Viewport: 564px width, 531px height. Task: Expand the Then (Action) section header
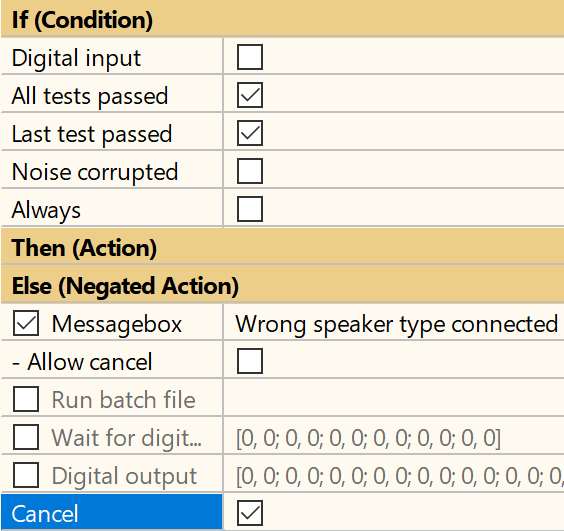pos(282,248)
